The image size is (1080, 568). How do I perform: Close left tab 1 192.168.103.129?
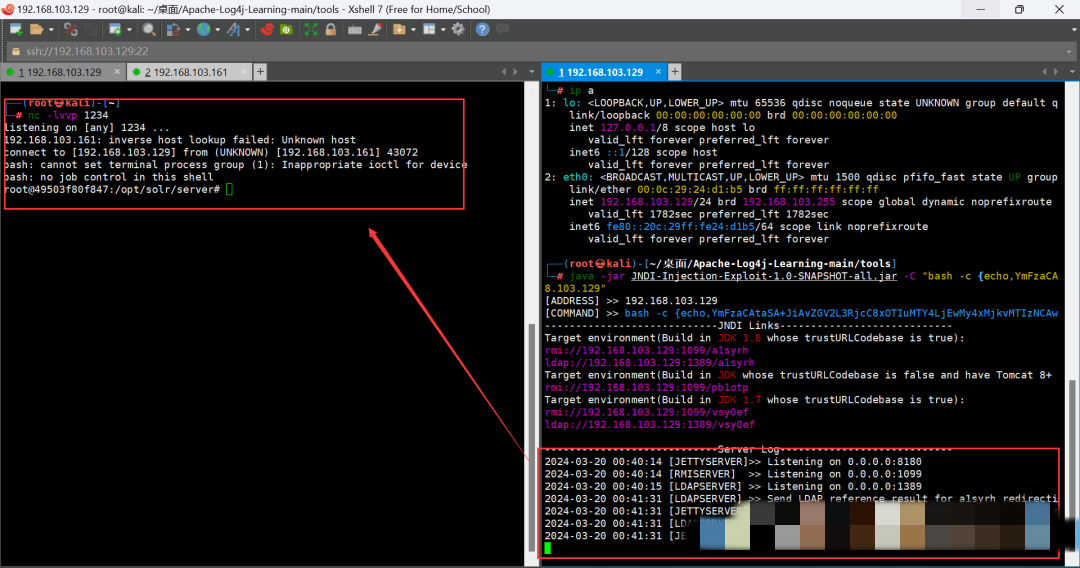pyautogui.click(x=117, y=72)
